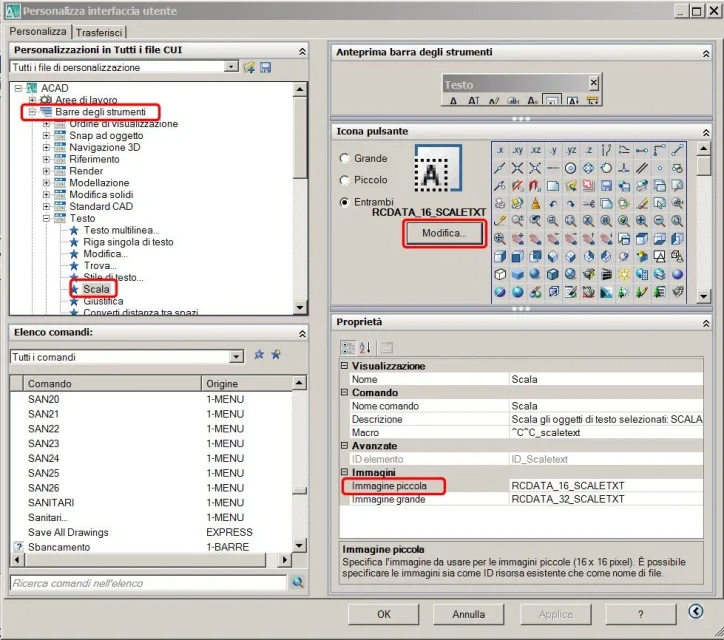Select the SANITARI command row
The width and height of the screenshot is (724, 640).
[151, 502]
